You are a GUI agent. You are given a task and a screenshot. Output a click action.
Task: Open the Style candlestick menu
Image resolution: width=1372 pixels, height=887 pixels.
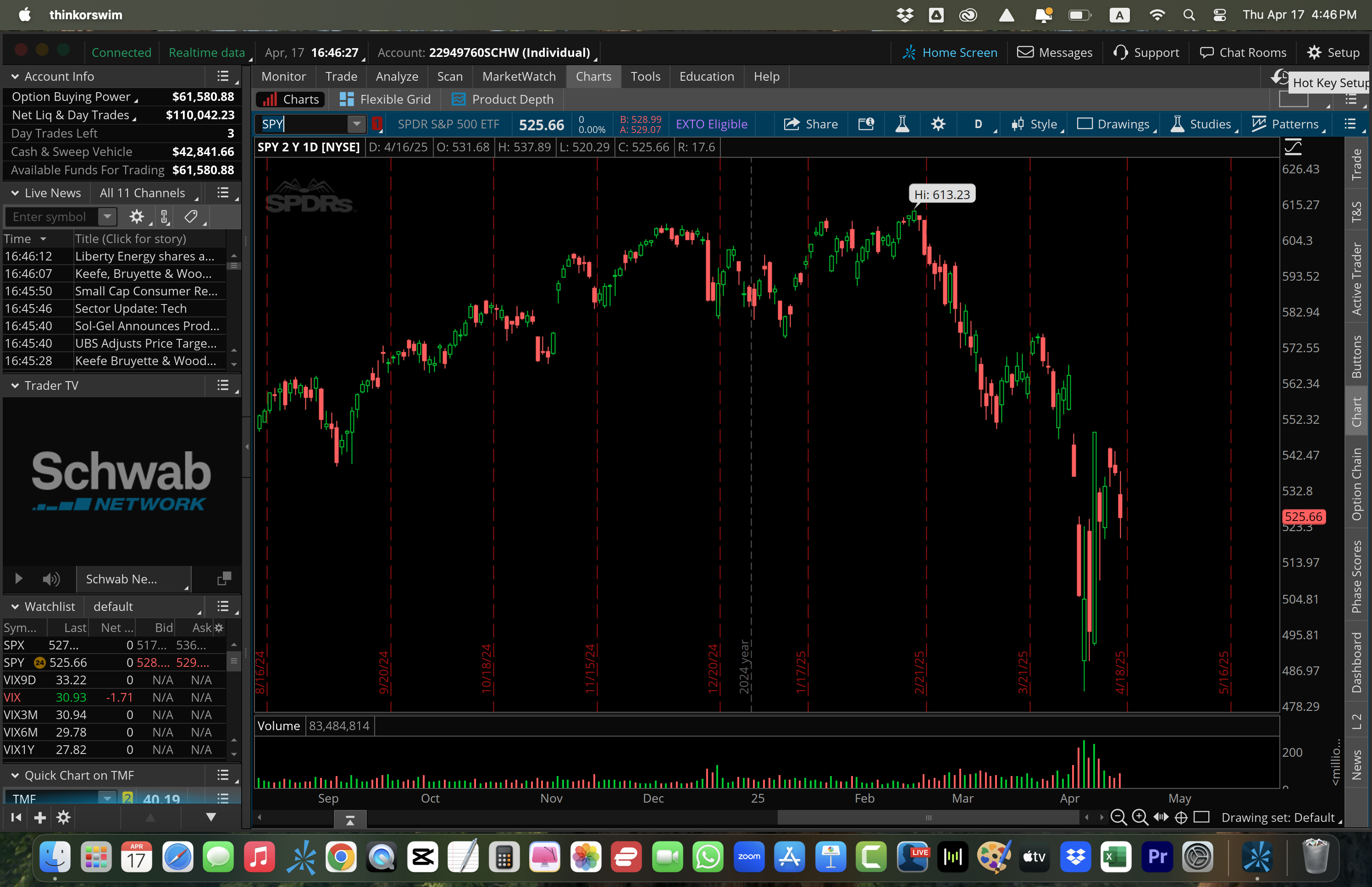(x=1035, y=124)
